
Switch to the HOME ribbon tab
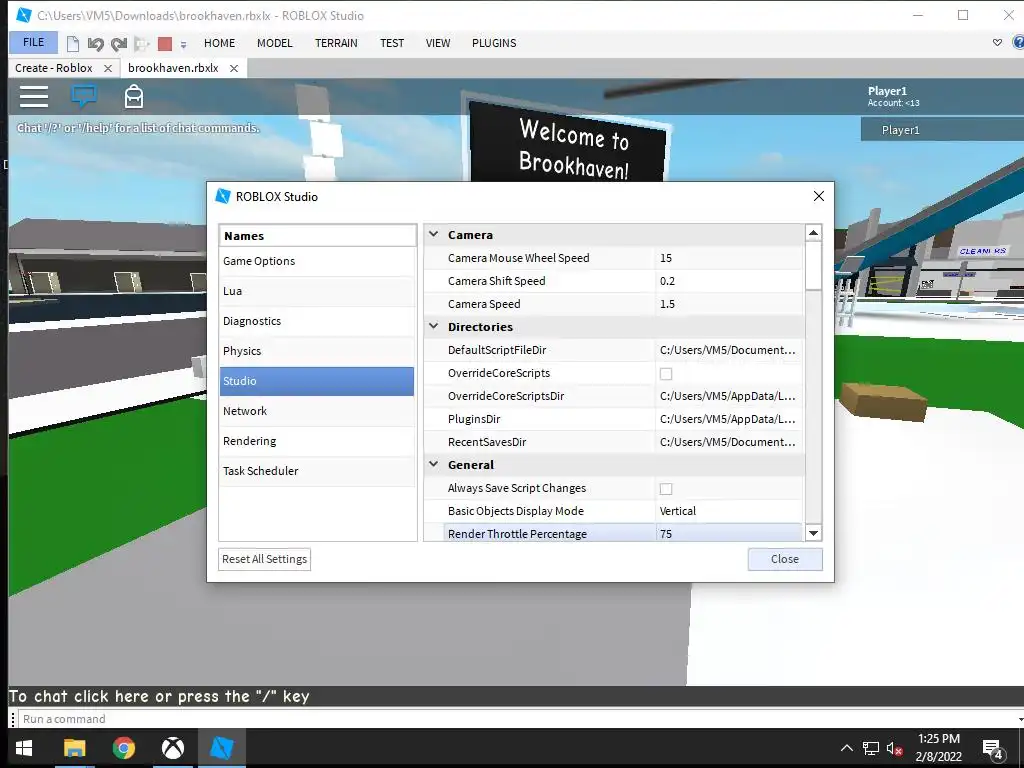pyautogui.click(x=219, y=43)
